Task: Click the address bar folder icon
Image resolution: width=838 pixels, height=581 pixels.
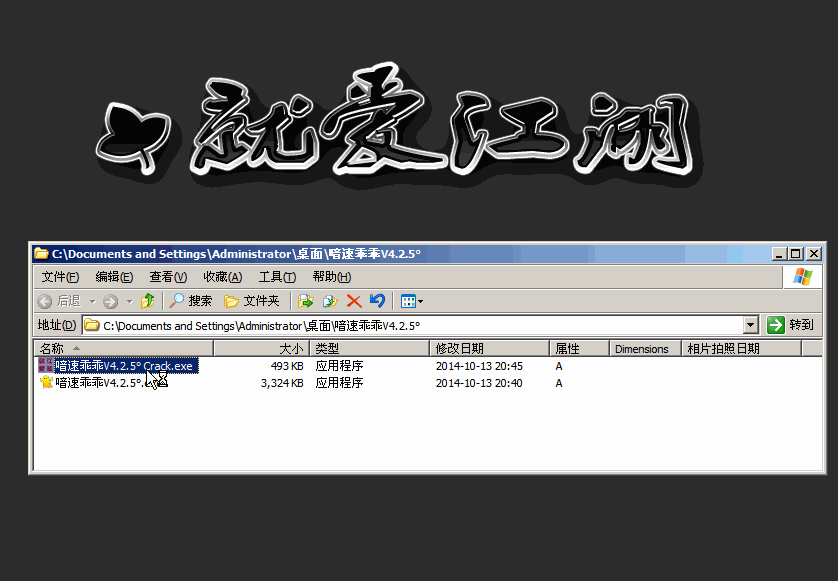Action: (92, 325)
